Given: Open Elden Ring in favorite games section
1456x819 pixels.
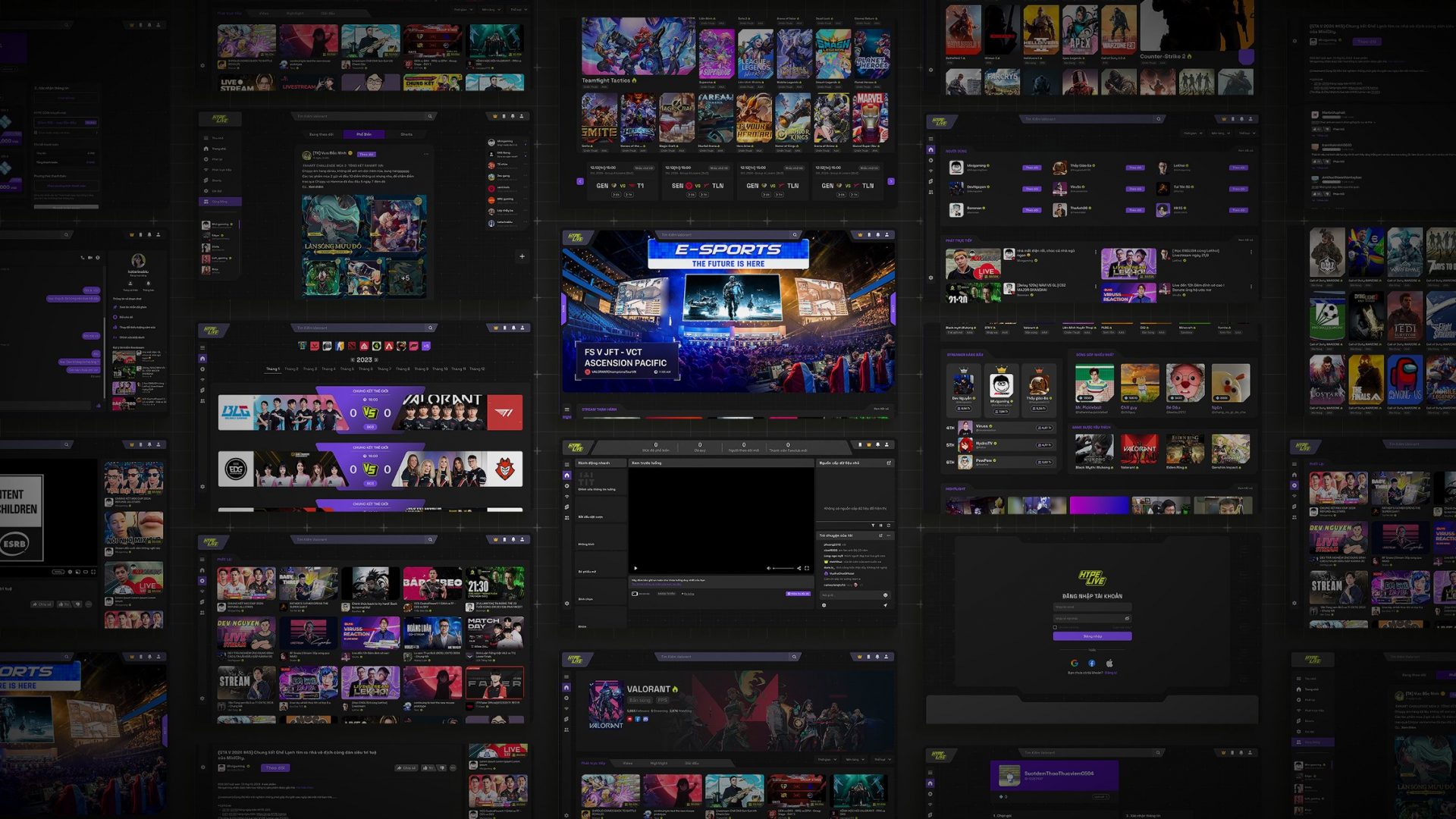Looking at the screenshot, I should click(1185, 450).
